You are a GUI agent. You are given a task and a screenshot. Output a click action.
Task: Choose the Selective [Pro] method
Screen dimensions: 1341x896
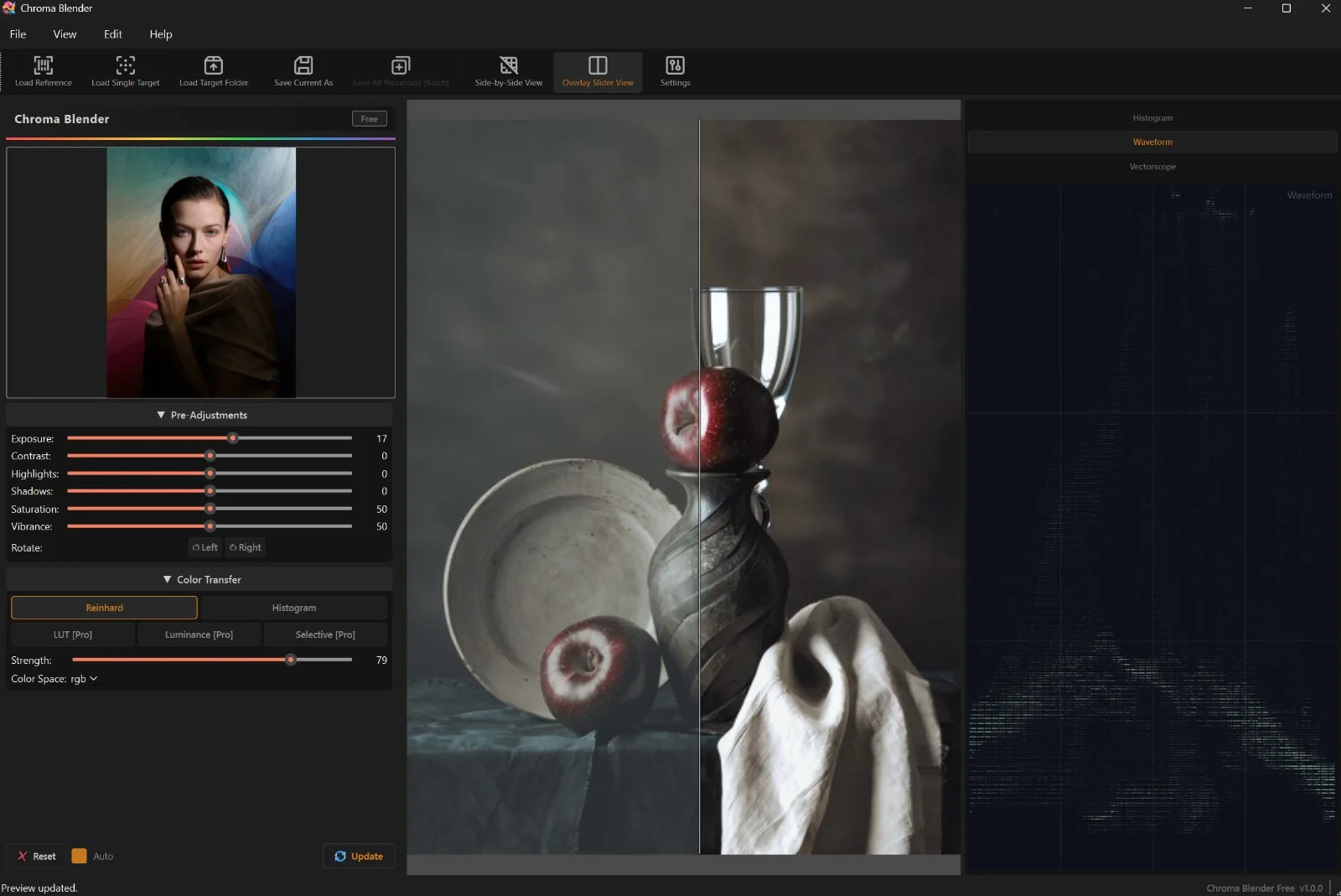[x=325, y=634]
